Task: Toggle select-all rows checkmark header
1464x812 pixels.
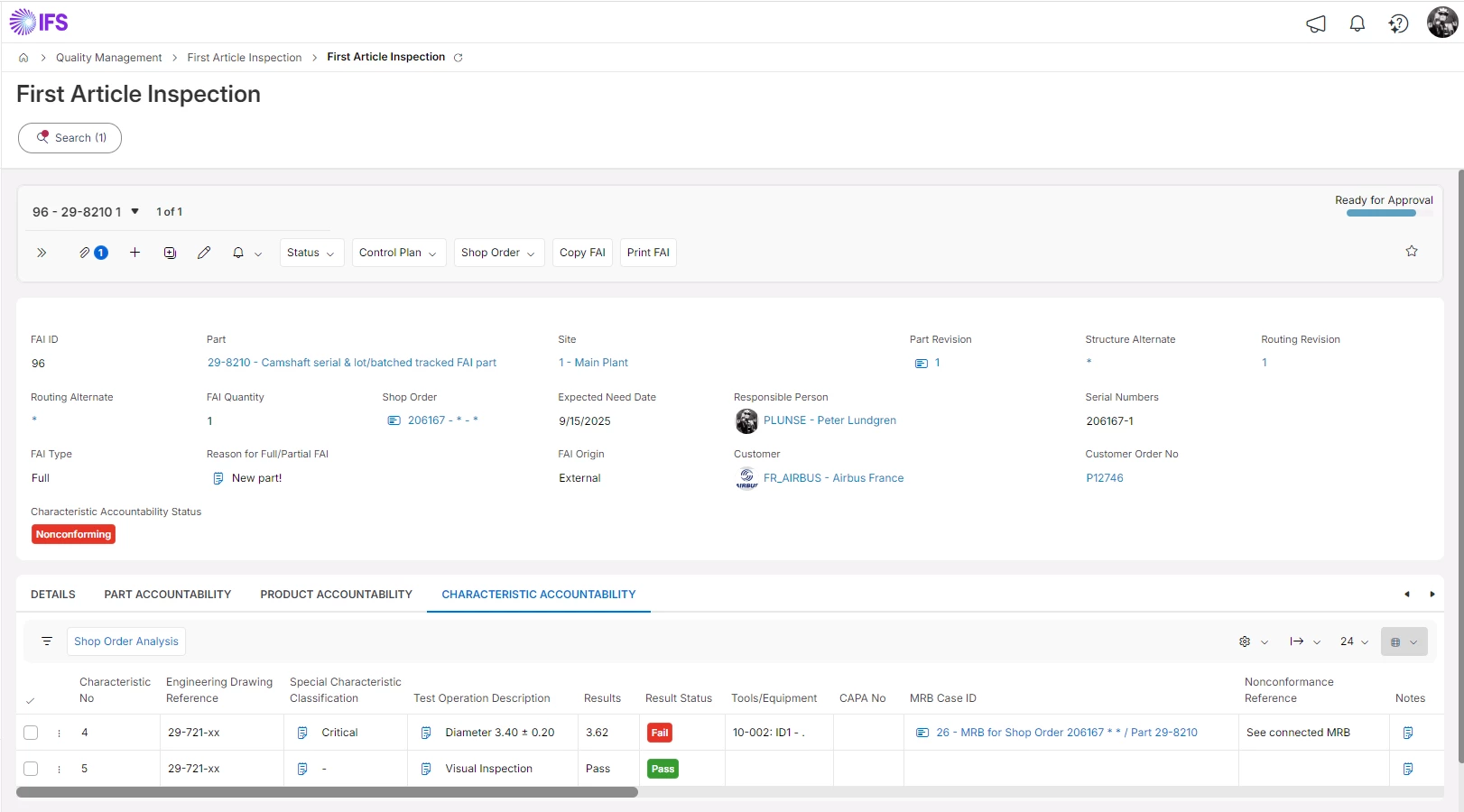Action: 31,700
